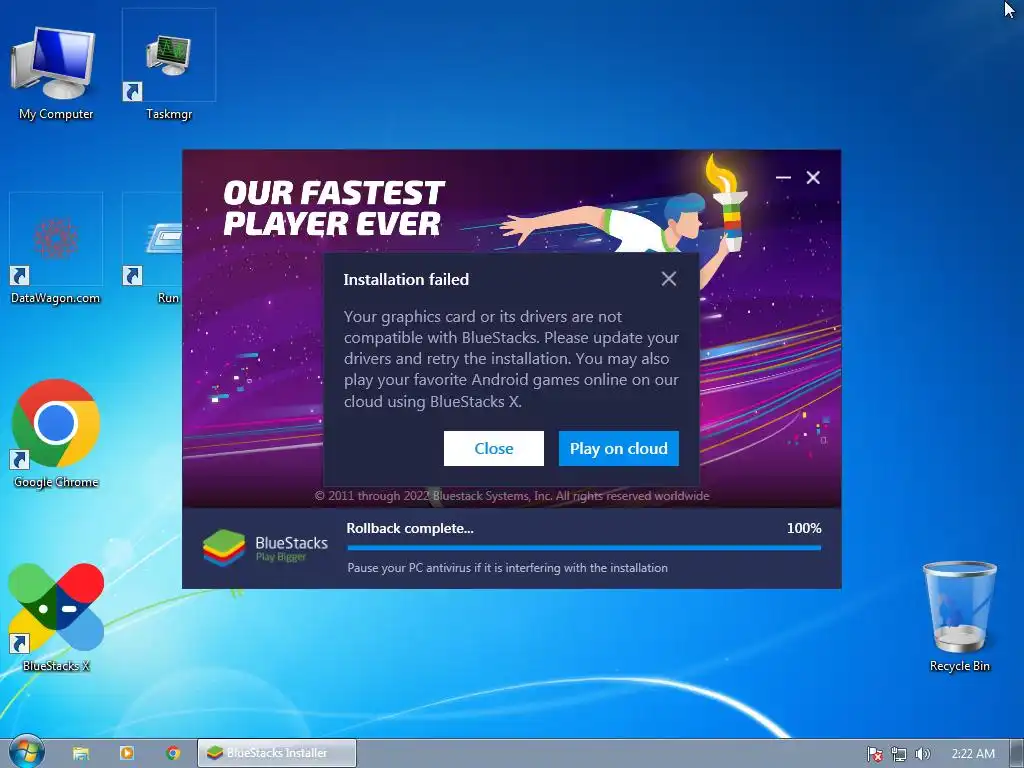The image size is (1024, 768).
Task: Click the Installation failed heading
Action: tap(406, 280)
